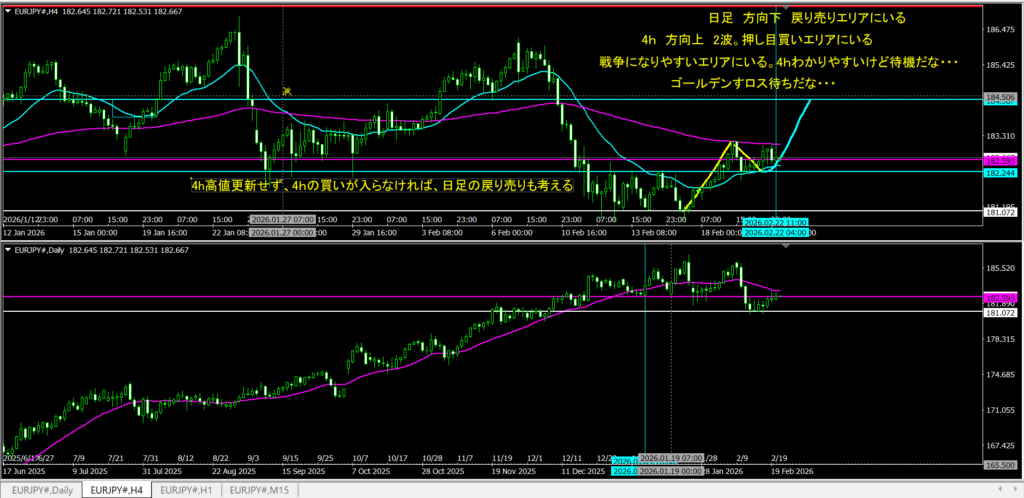Switch to the EURJPY#,Daily tab

pos(41,490)
